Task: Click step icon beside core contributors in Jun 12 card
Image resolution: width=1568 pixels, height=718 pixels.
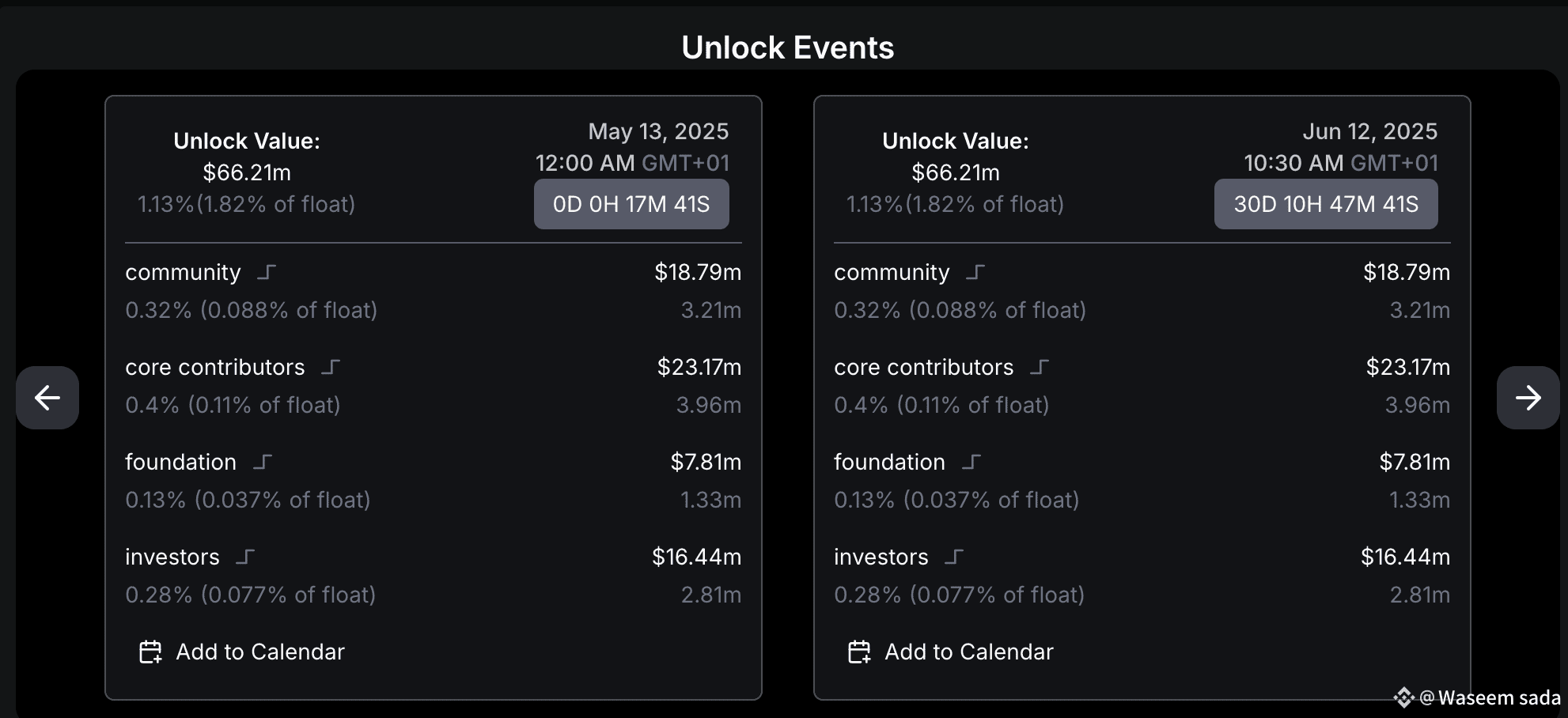Action: [1040, 368]
